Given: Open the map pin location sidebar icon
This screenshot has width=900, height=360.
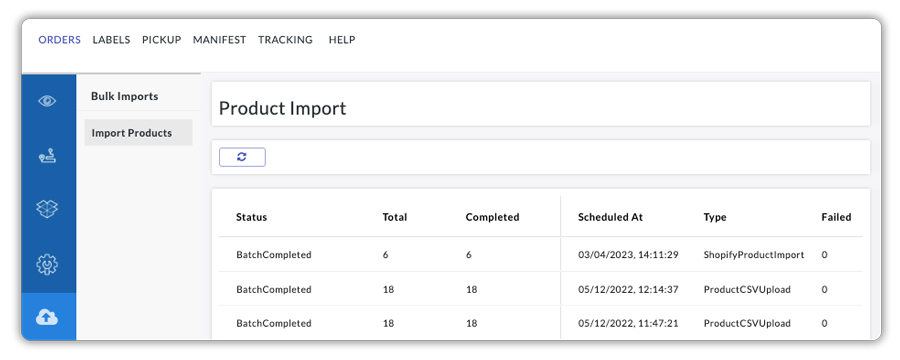Looking at the screenshot, I should tap(47, 156).
